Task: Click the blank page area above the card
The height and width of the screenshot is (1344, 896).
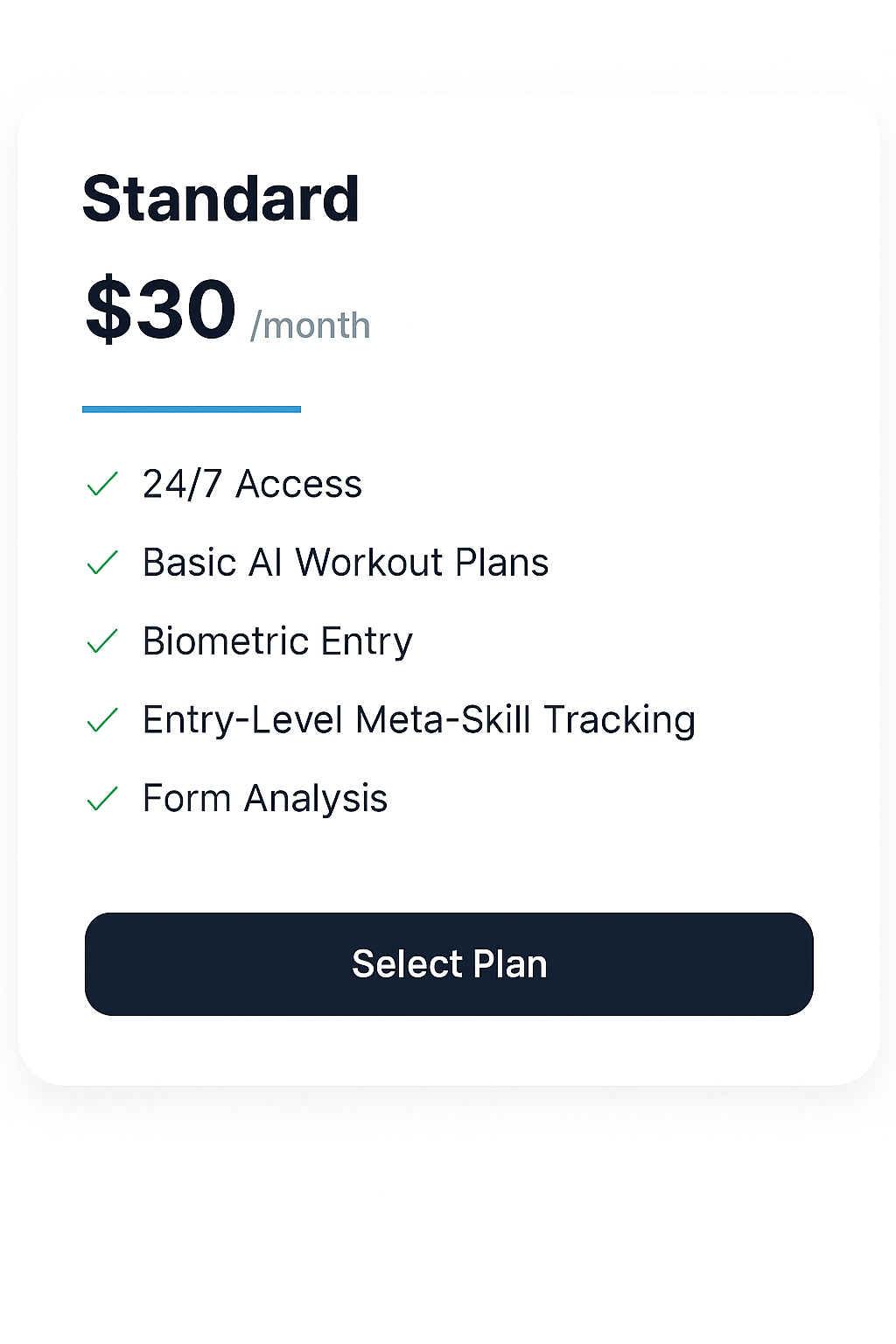Action: click(x=448, y=44)
